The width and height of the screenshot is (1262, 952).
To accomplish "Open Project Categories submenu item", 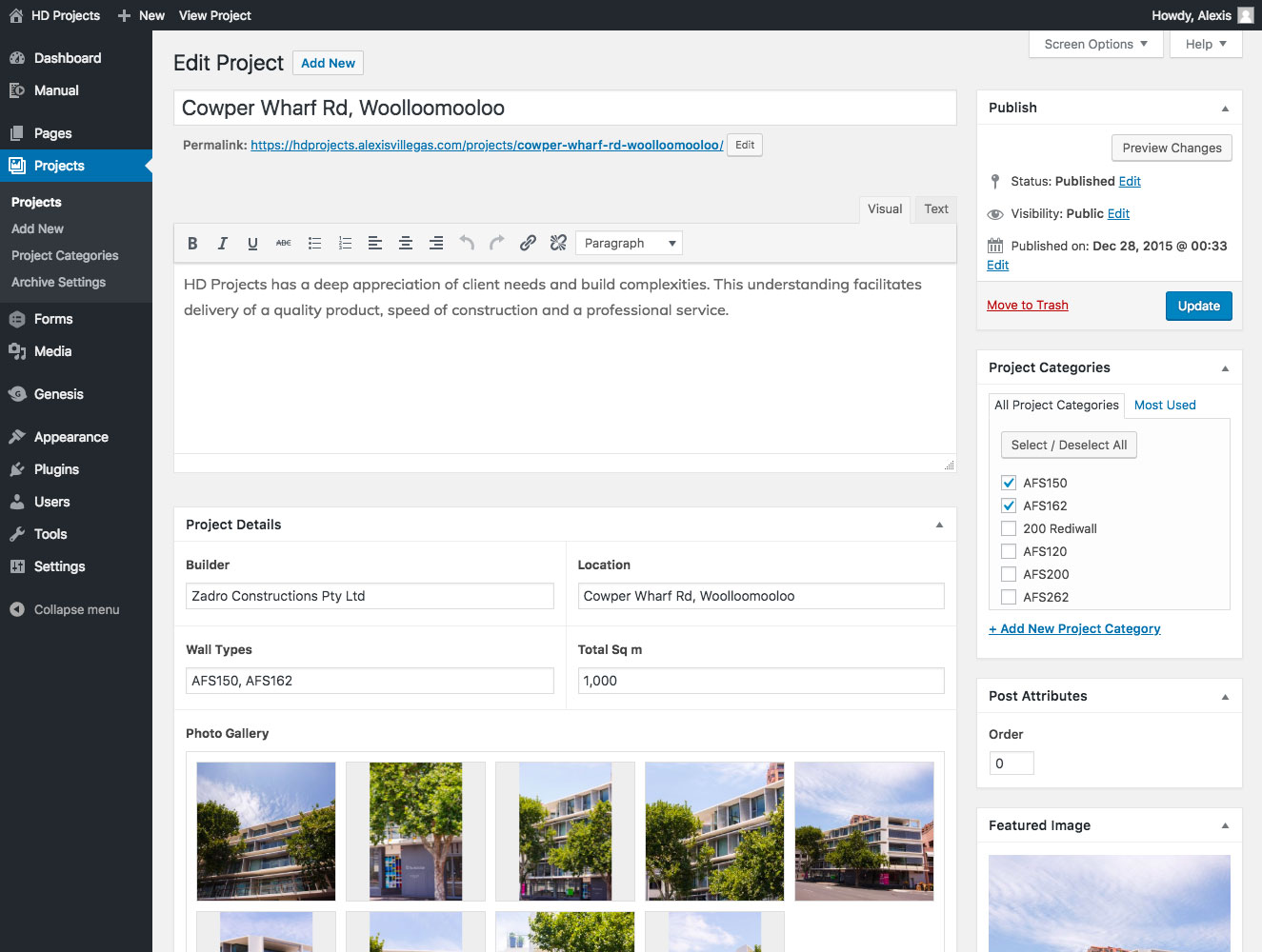I will point(65,255).
